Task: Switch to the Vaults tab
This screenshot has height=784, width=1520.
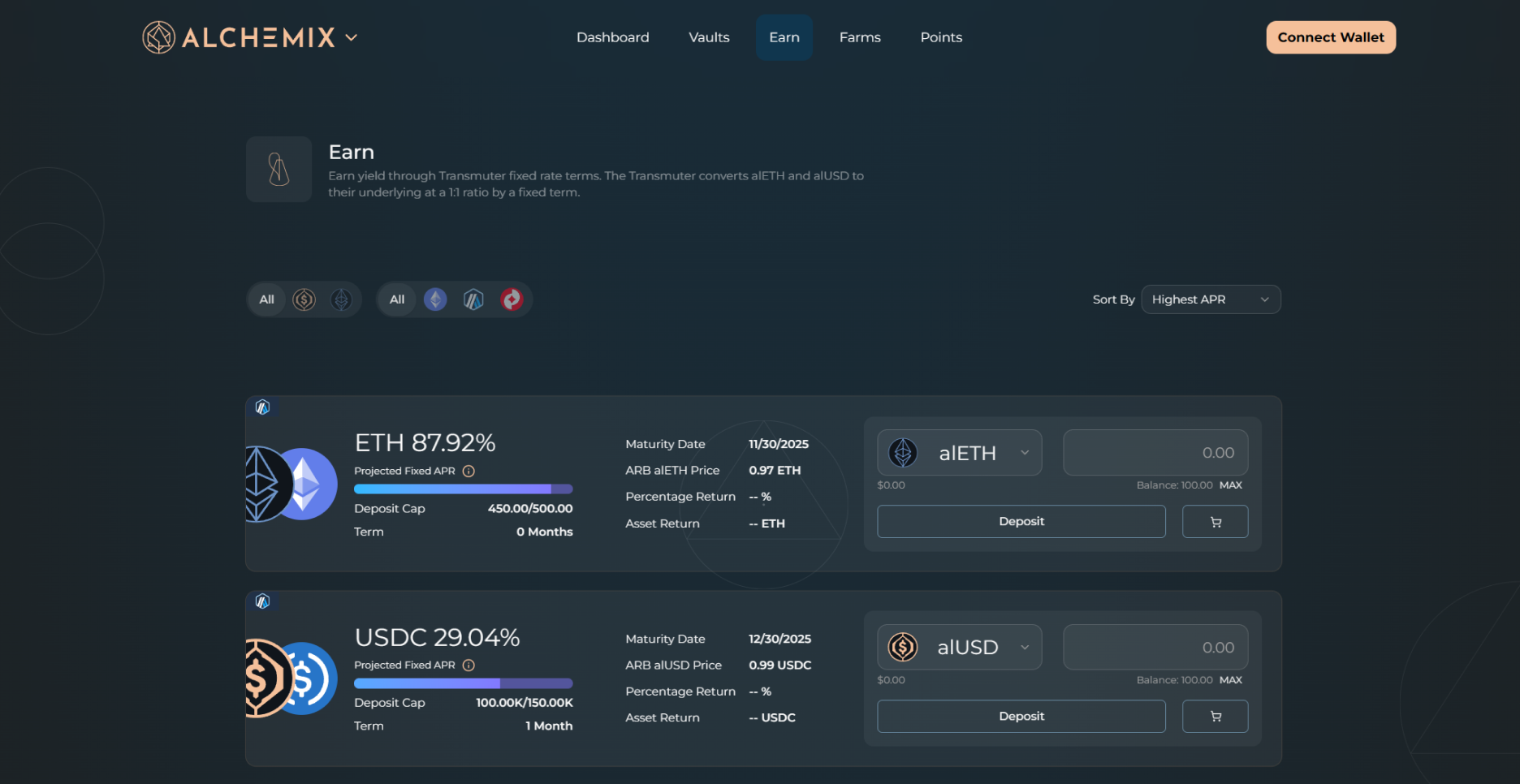Action: [708, 37]
